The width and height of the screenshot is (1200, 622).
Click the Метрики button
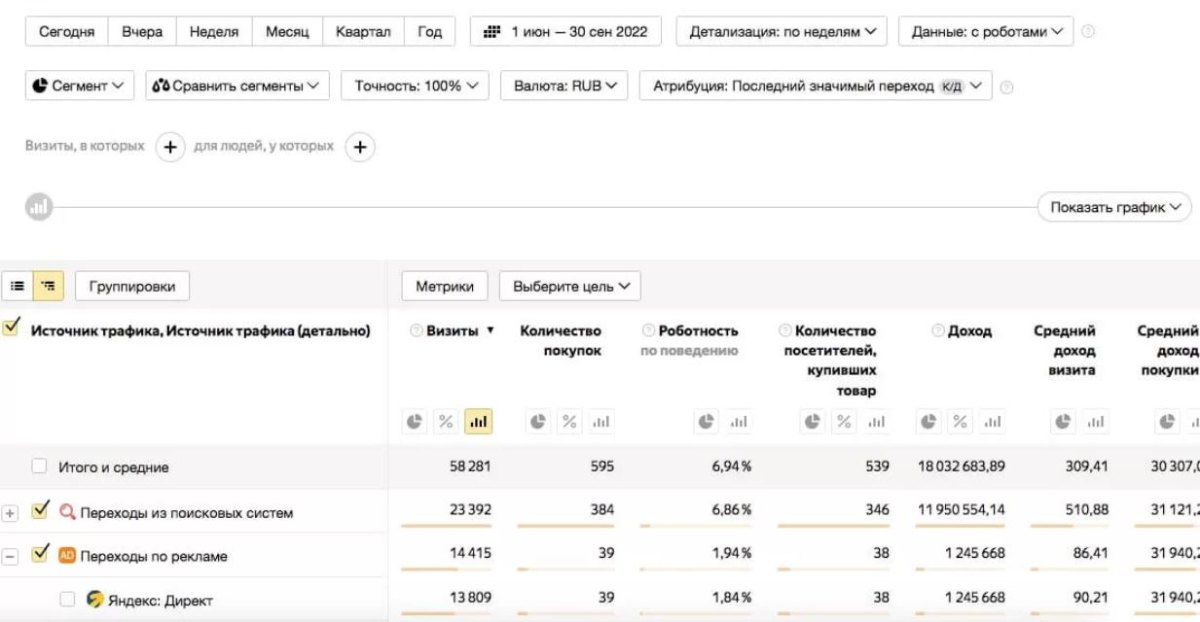coord(445,286)
